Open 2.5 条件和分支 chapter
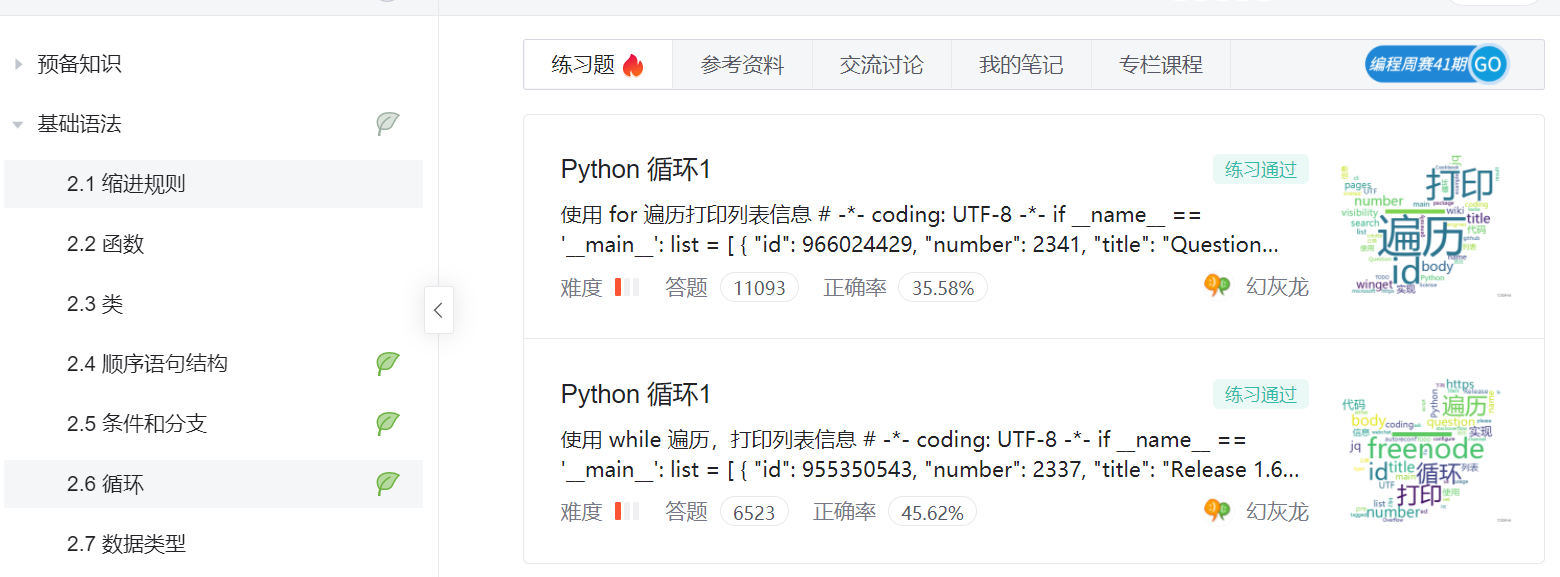 pos(213,424)
